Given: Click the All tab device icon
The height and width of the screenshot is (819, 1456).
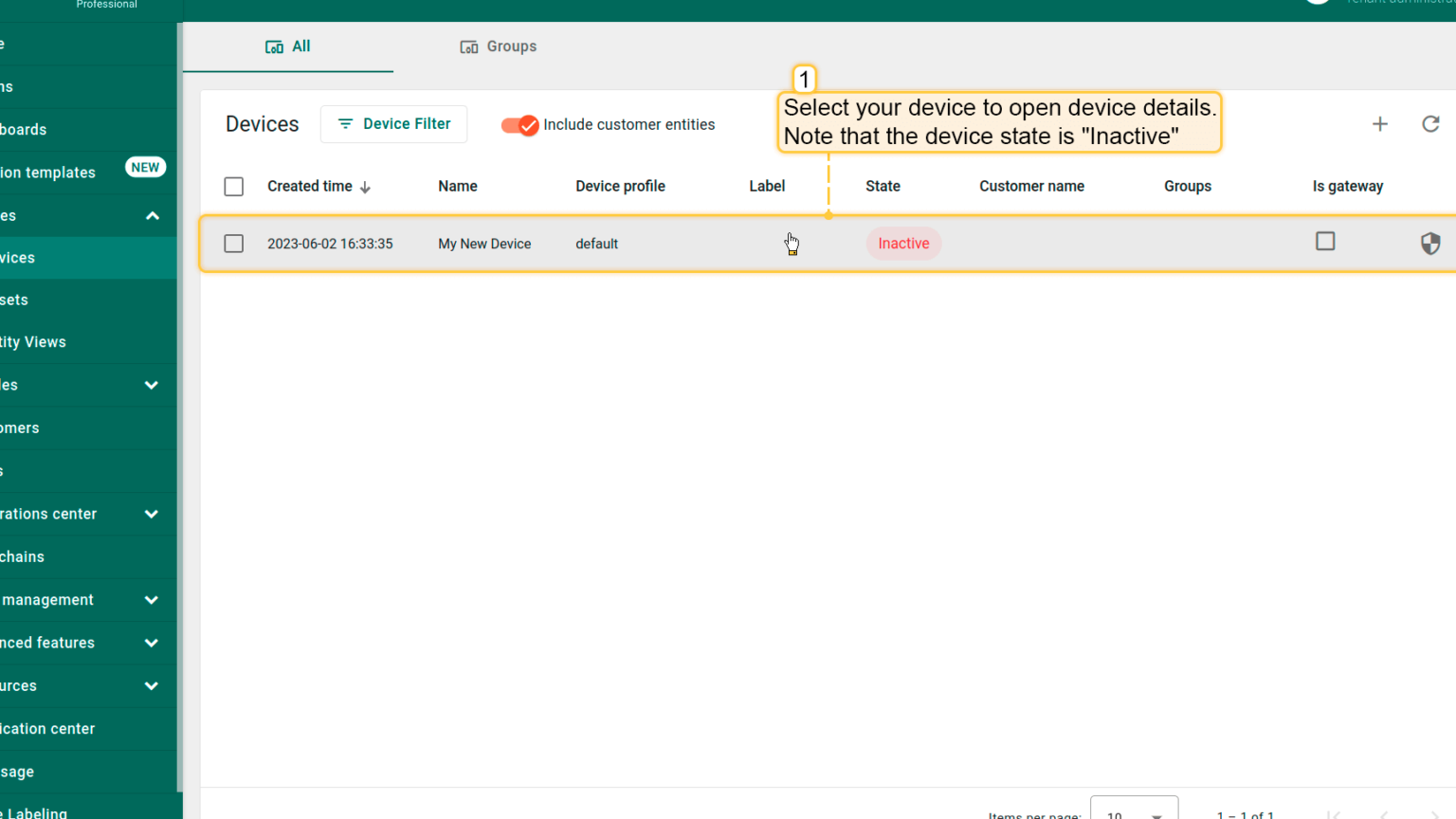Looking at the screenshot, I should 274,46.
